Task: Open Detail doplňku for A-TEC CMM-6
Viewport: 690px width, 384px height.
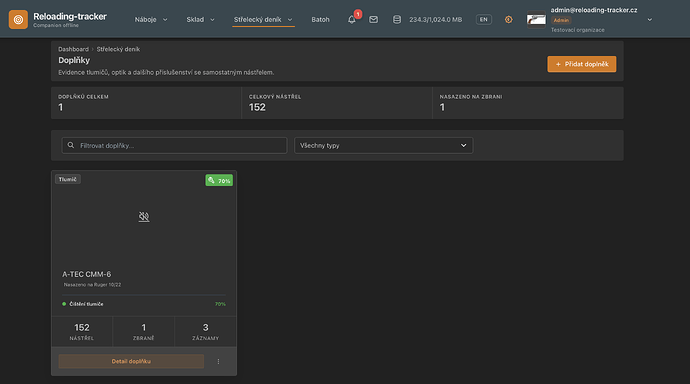Action: tap(131, 361)
